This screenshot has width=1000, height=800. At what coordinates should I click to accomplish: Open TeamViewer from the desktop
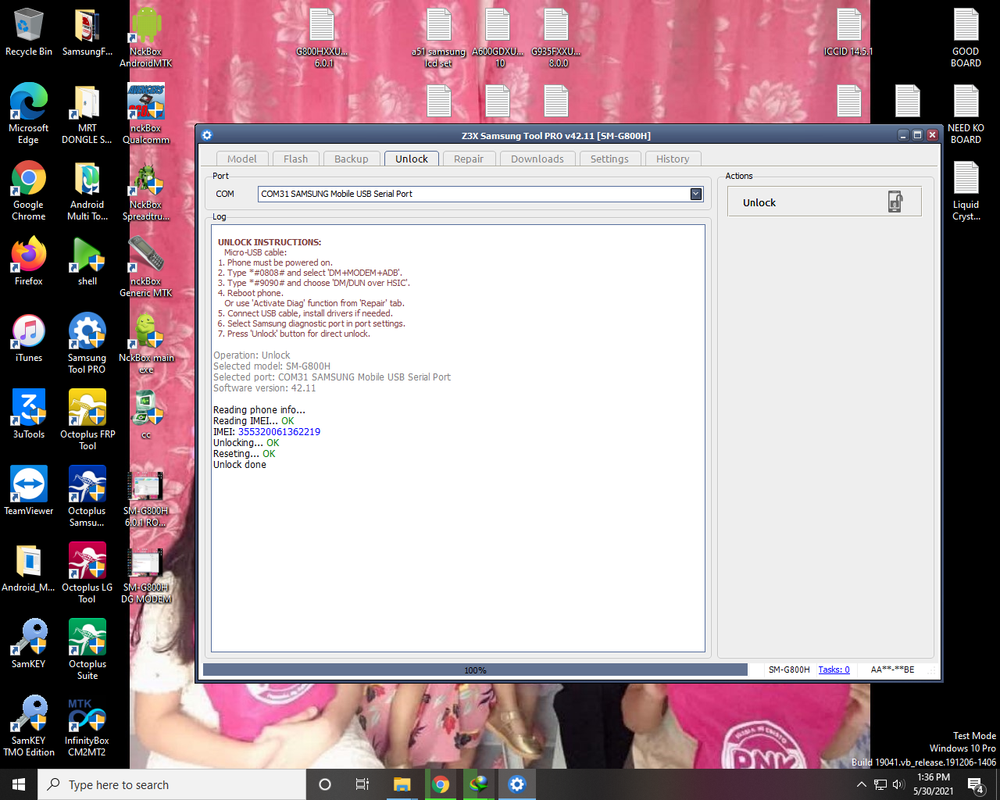point(28,491)
